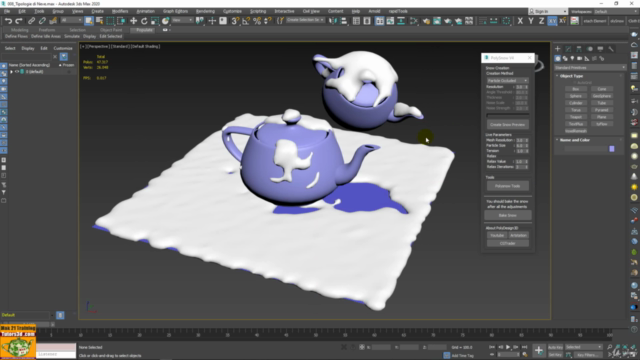The height and width of the screenshot is (360, 640).
Task: Open the Rendering menu
Action: click(x=205, y=11)
